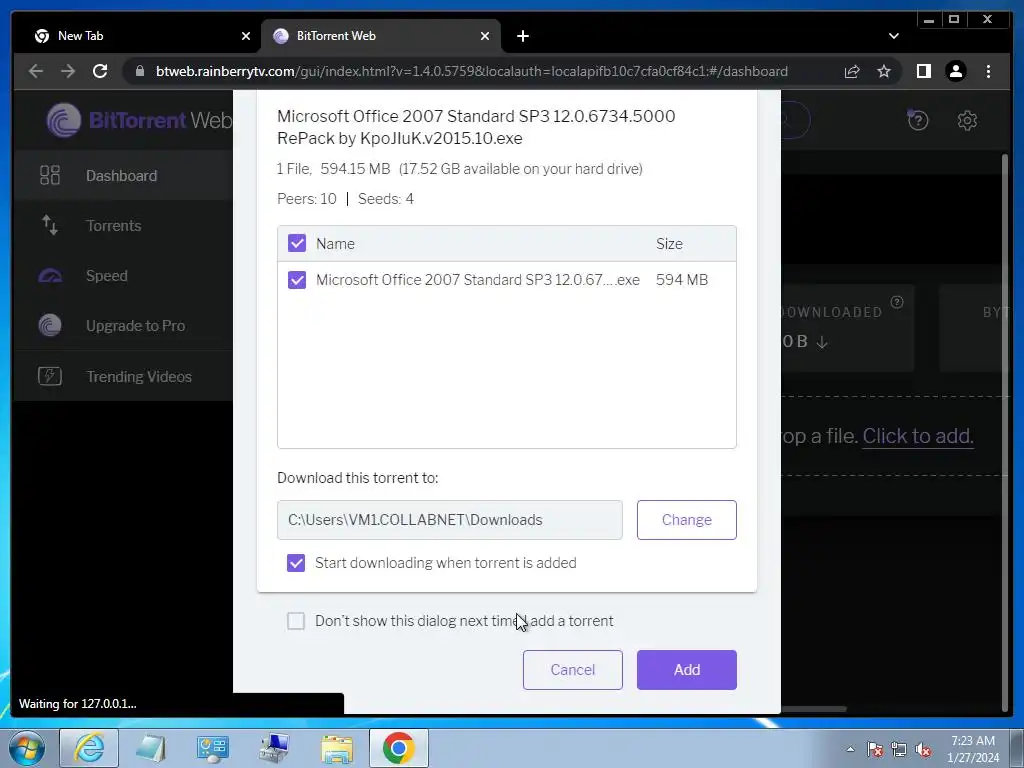Go forward in browser history
The width and height of the screenshot is (1024, 768).
pos(68,71)
